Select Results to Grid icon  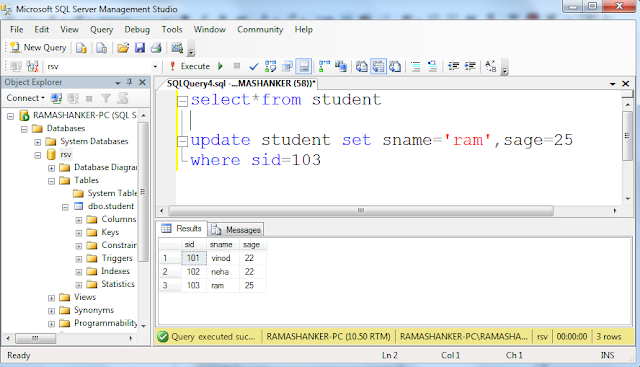[378, 66]
